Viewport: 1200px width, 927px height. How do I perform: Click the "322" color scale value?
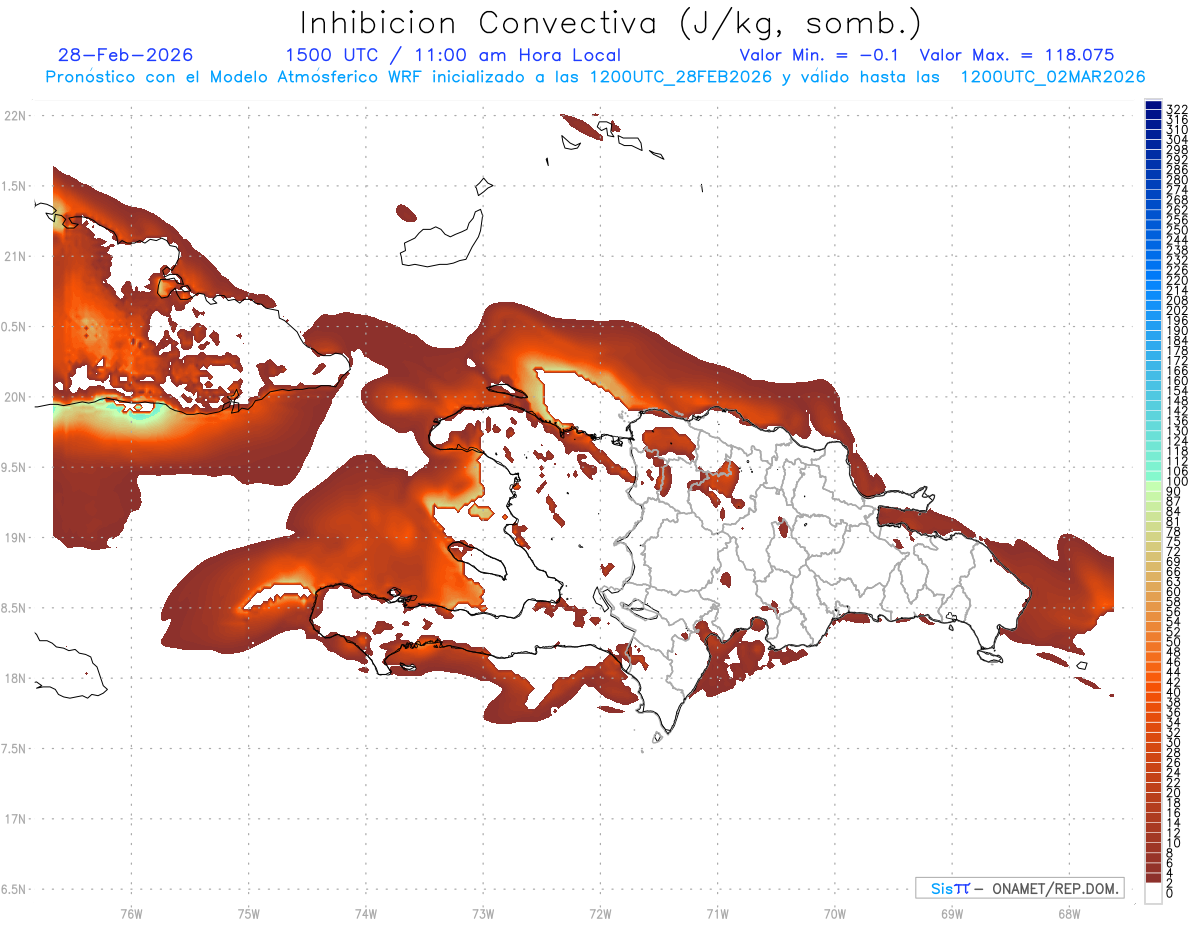pos(1176,108)
